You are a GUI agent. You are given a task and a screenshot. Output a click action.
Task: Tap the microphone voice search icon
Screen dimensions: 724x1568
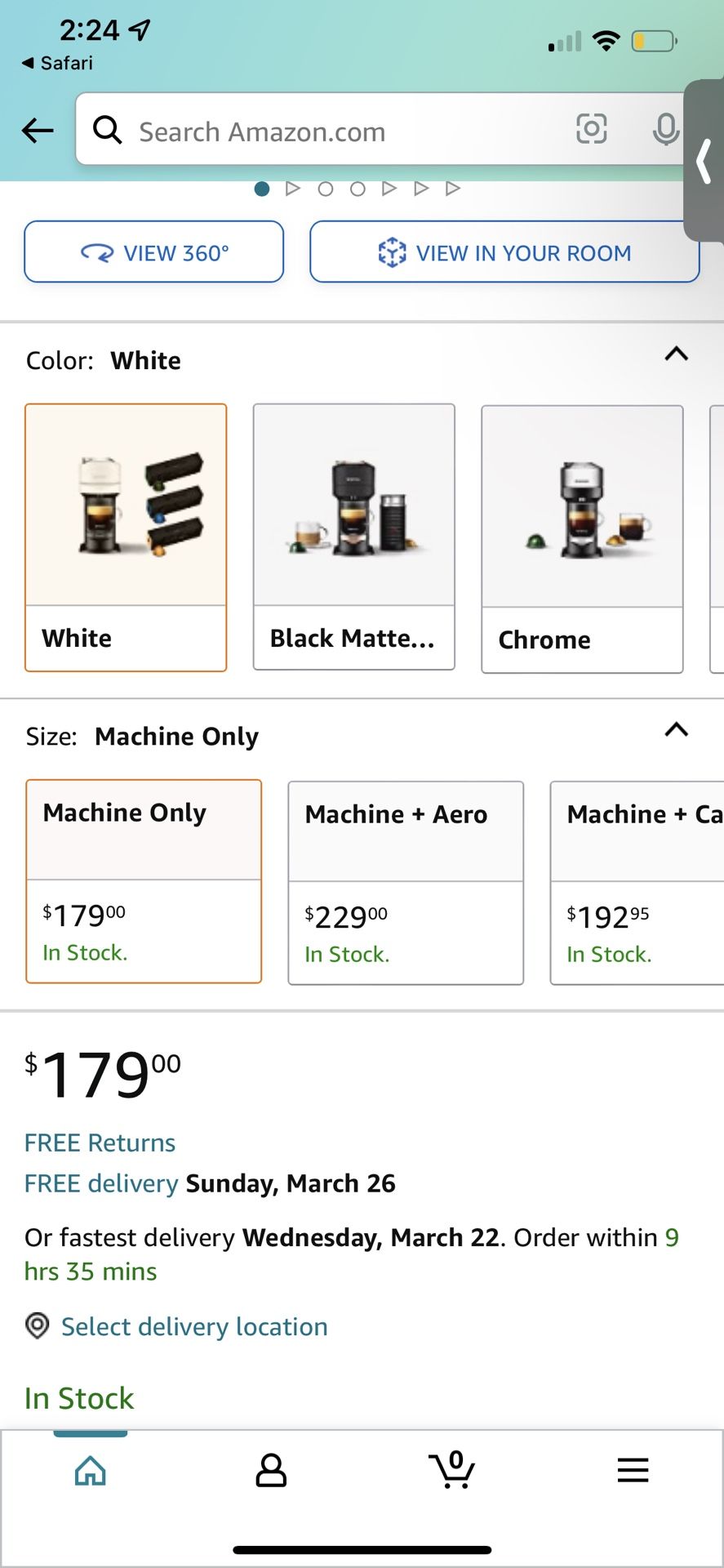click(665, 129)
